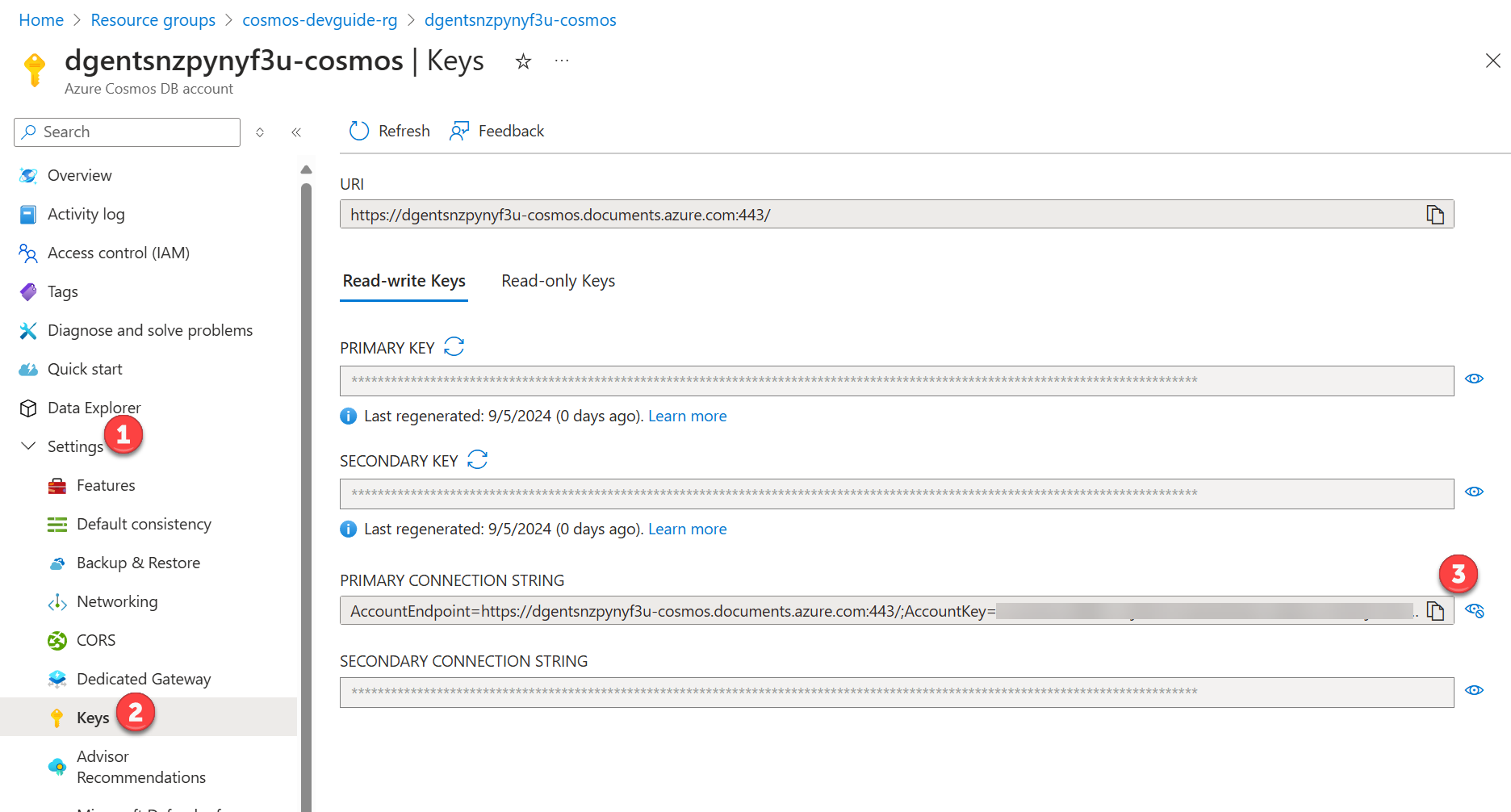The height and width of the screenshot is (812, 1511).
Task: Launch Data Explorer
Action: [x=94, y=408]
